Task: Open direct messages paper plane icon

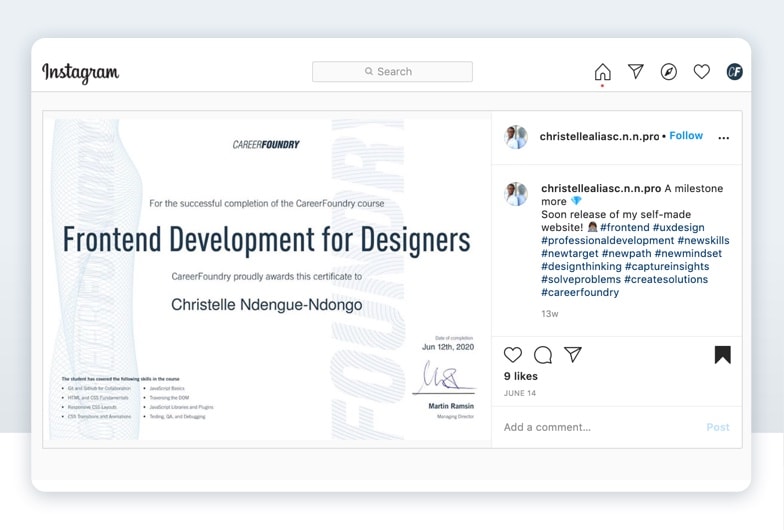Action: (x=635, y=71)
